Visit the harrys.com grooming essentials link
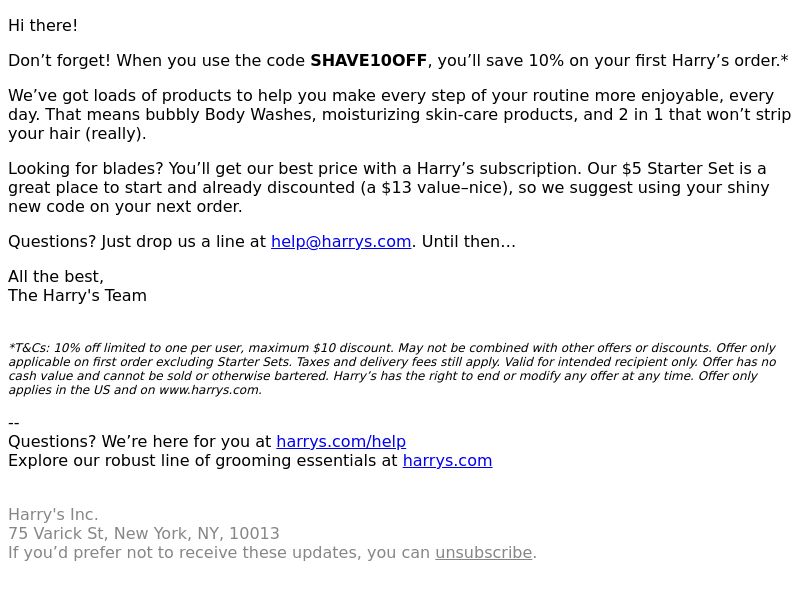The image size is (800, 613). [x=447, y=460]
